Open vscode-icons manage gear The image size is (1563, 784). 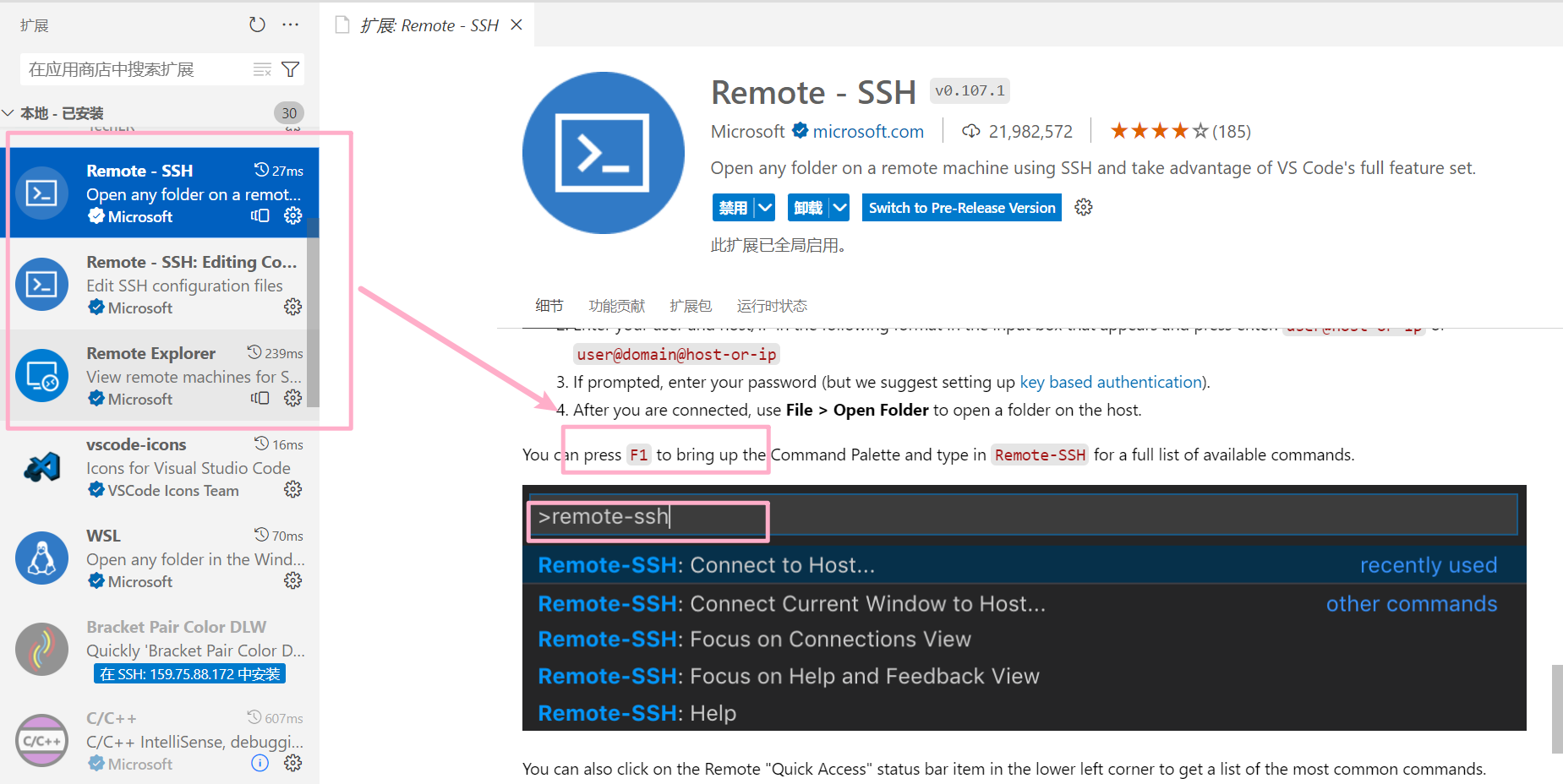pyautogui.click(x=292, y=489)
